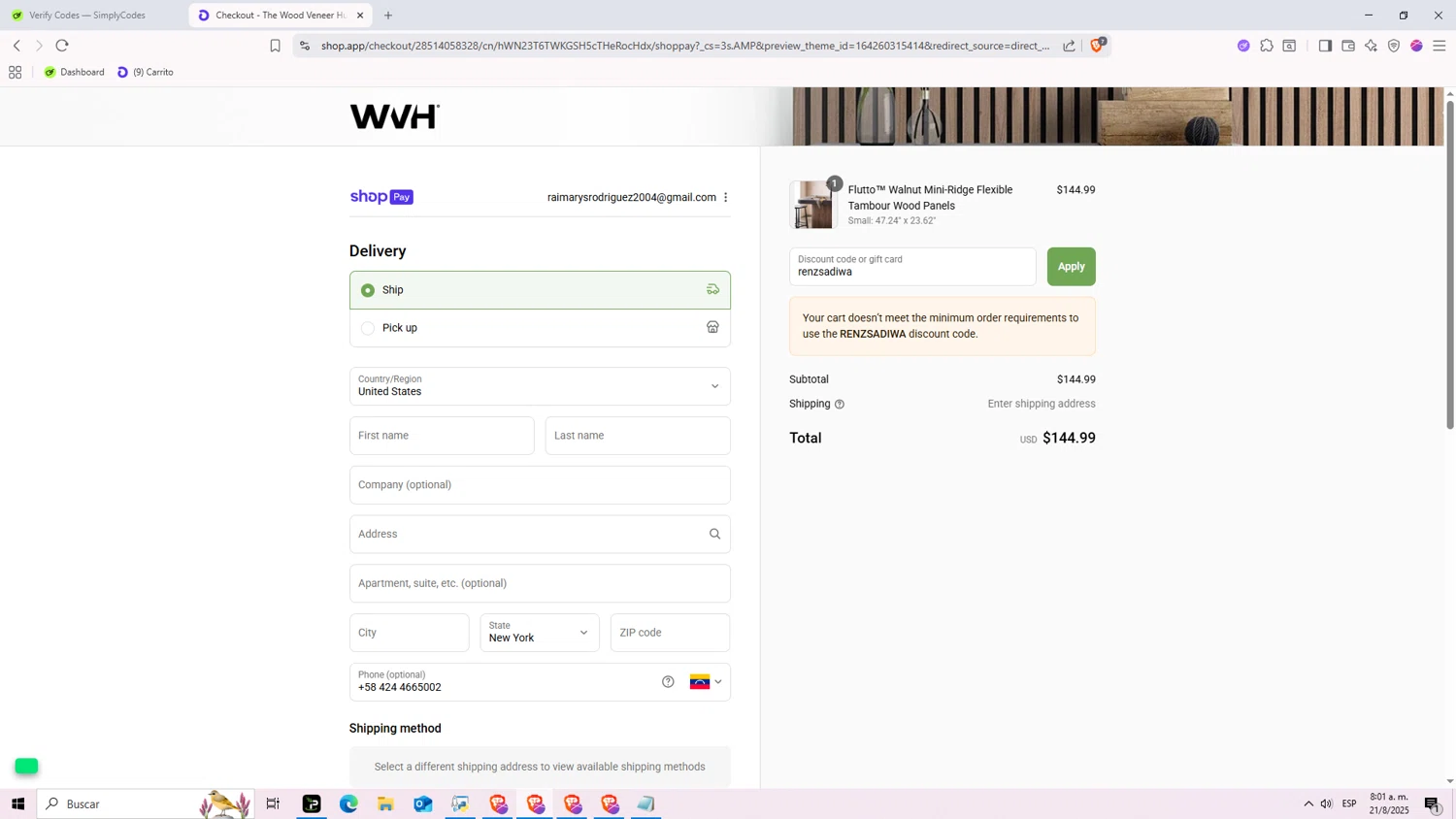Viewport: 1456px width, 819px height.
Task: Open the State dropdown showing New York
Action: (x=540, y=633)
